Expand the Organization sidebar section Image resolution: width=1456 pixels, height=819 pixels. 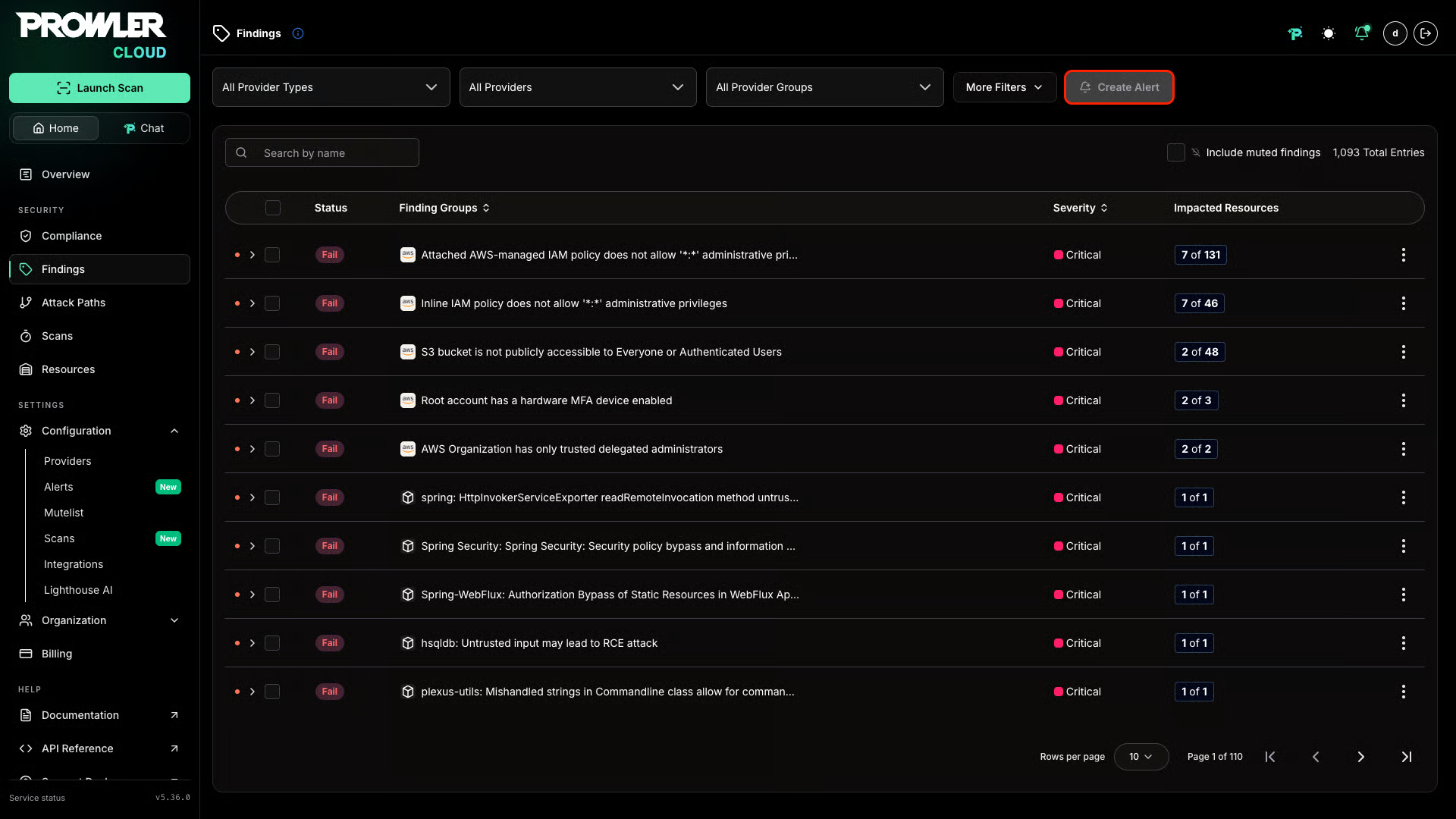99,620
